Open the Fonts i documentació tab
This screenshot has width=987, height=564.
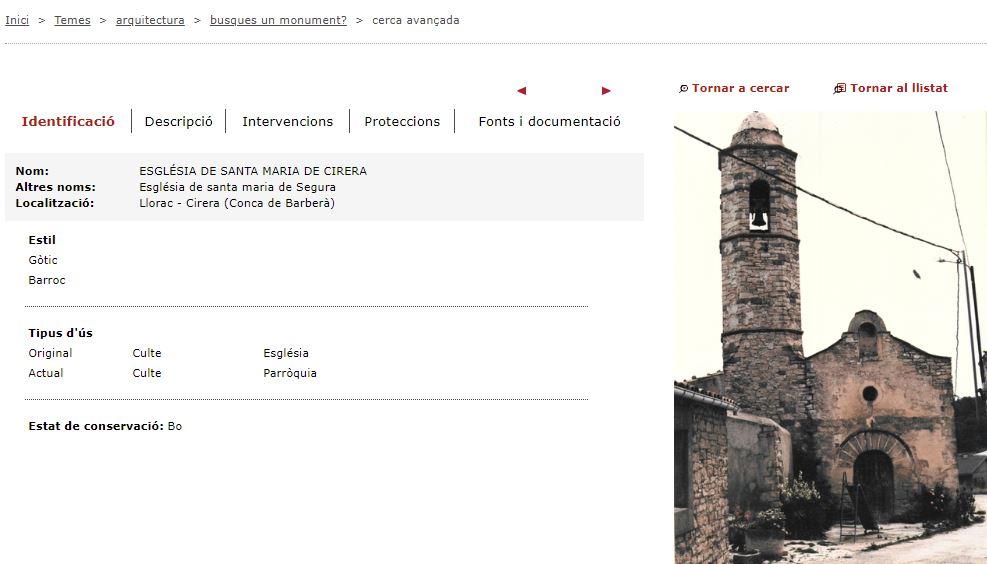point(549,122)
